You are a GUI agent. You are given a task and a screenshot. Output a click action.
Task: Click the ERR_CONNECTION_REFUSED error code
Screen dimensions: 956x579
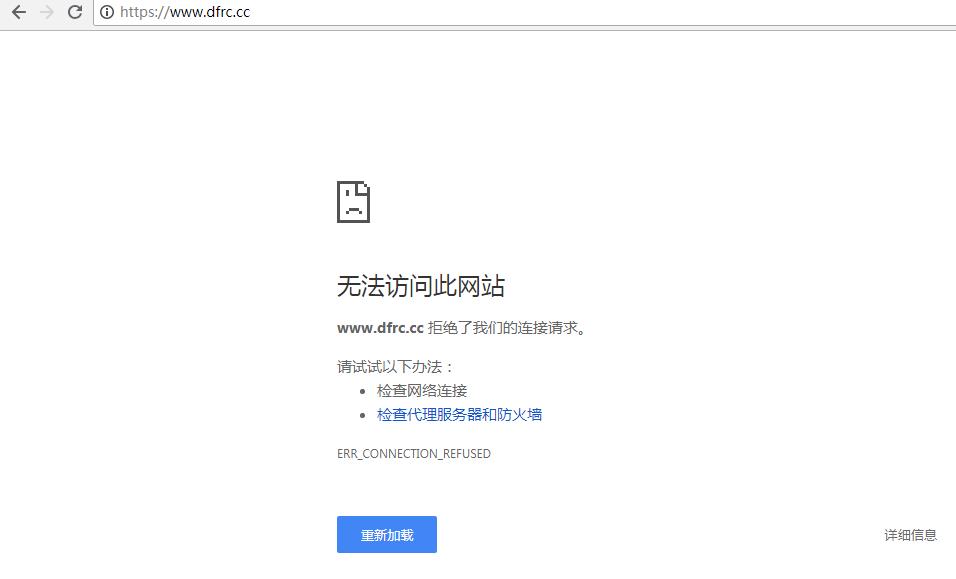pos(413,453)
